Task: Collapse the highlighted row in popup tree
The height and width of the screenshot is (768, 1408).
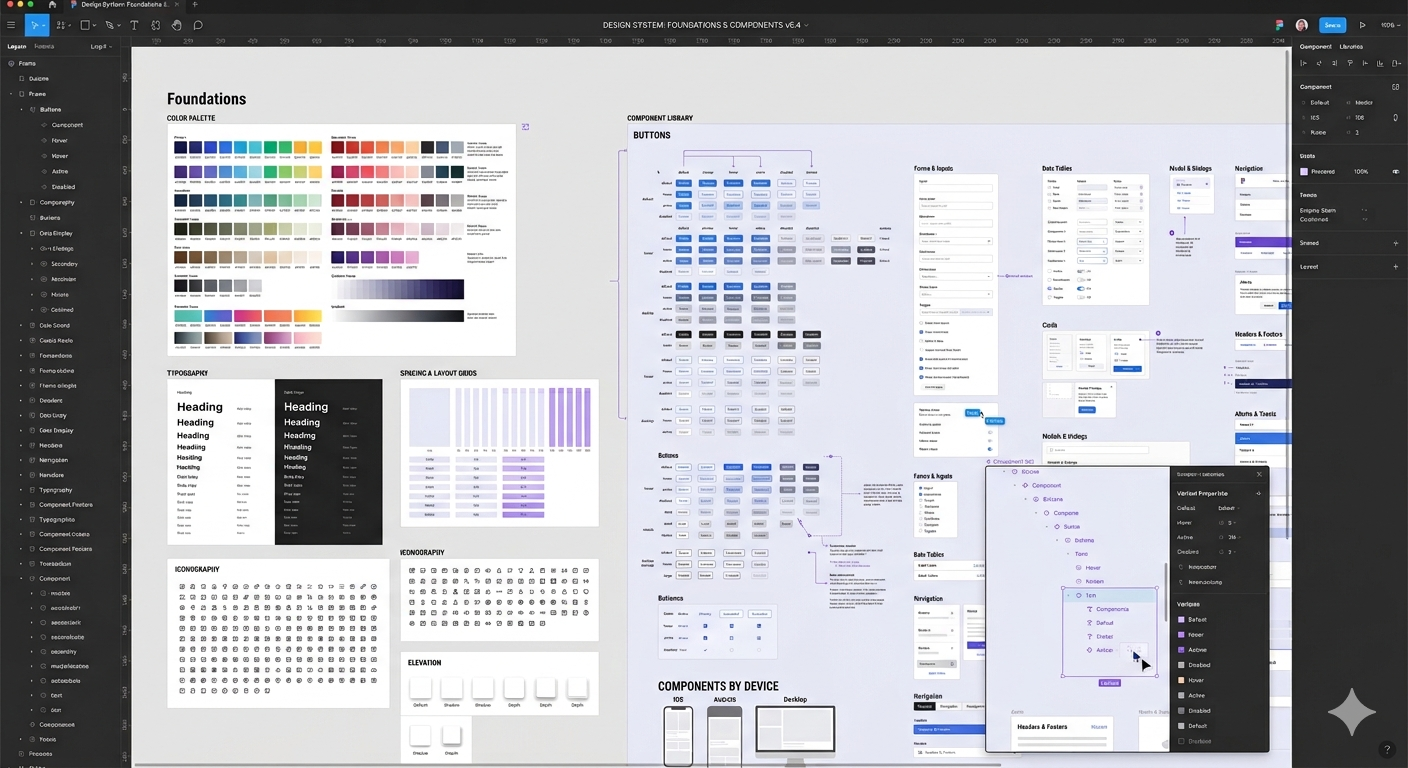Action: click(1068, 595)
